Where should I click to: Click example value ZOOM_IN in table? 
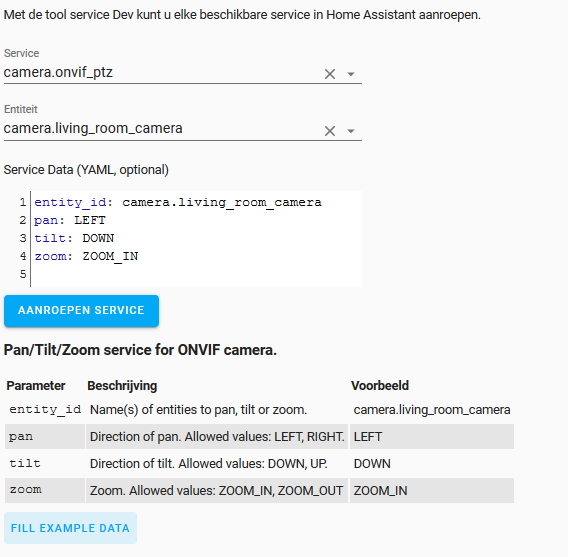380,491
